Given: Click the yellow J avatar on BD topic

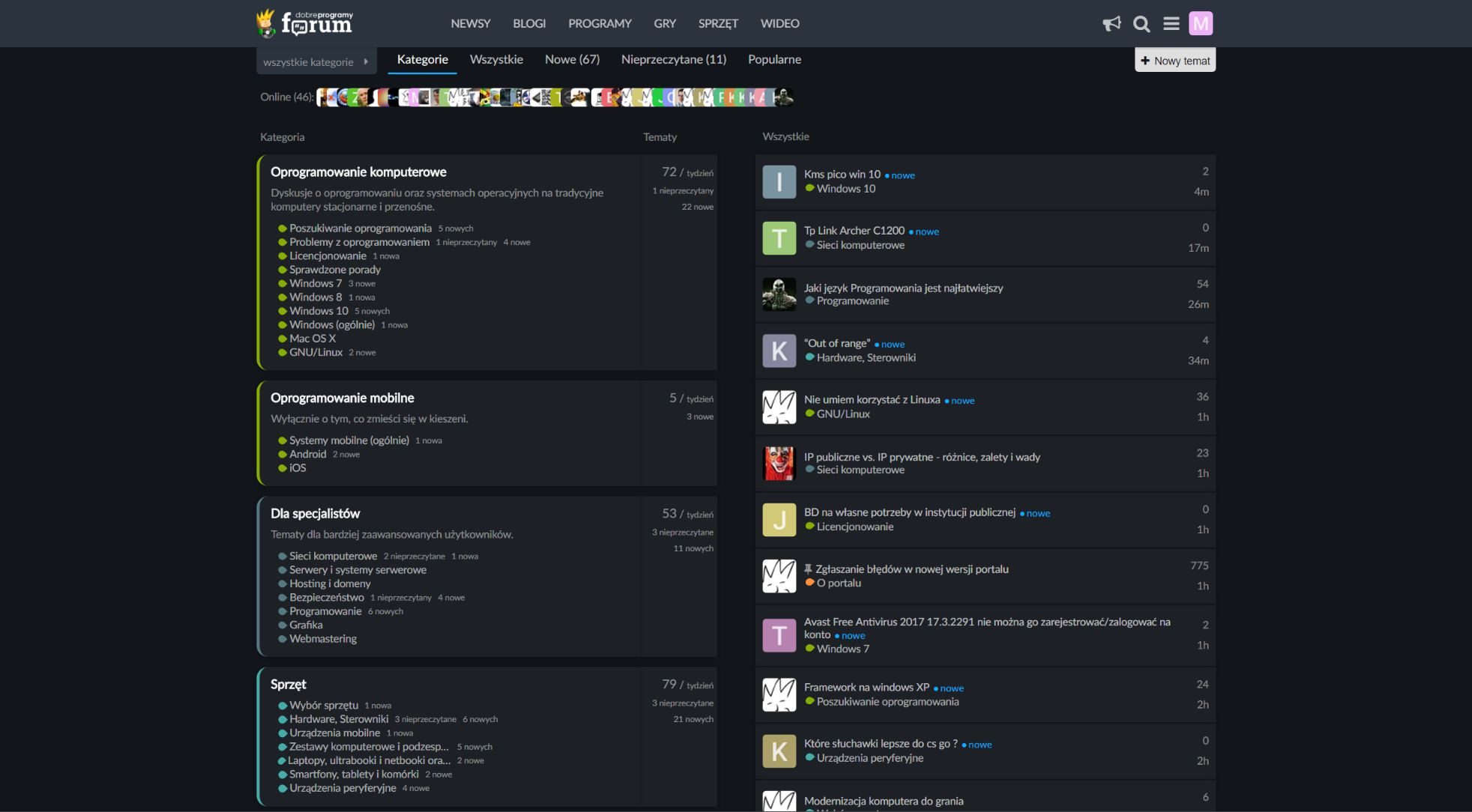Looking at the screenshot, I should [x=779, y=520].
